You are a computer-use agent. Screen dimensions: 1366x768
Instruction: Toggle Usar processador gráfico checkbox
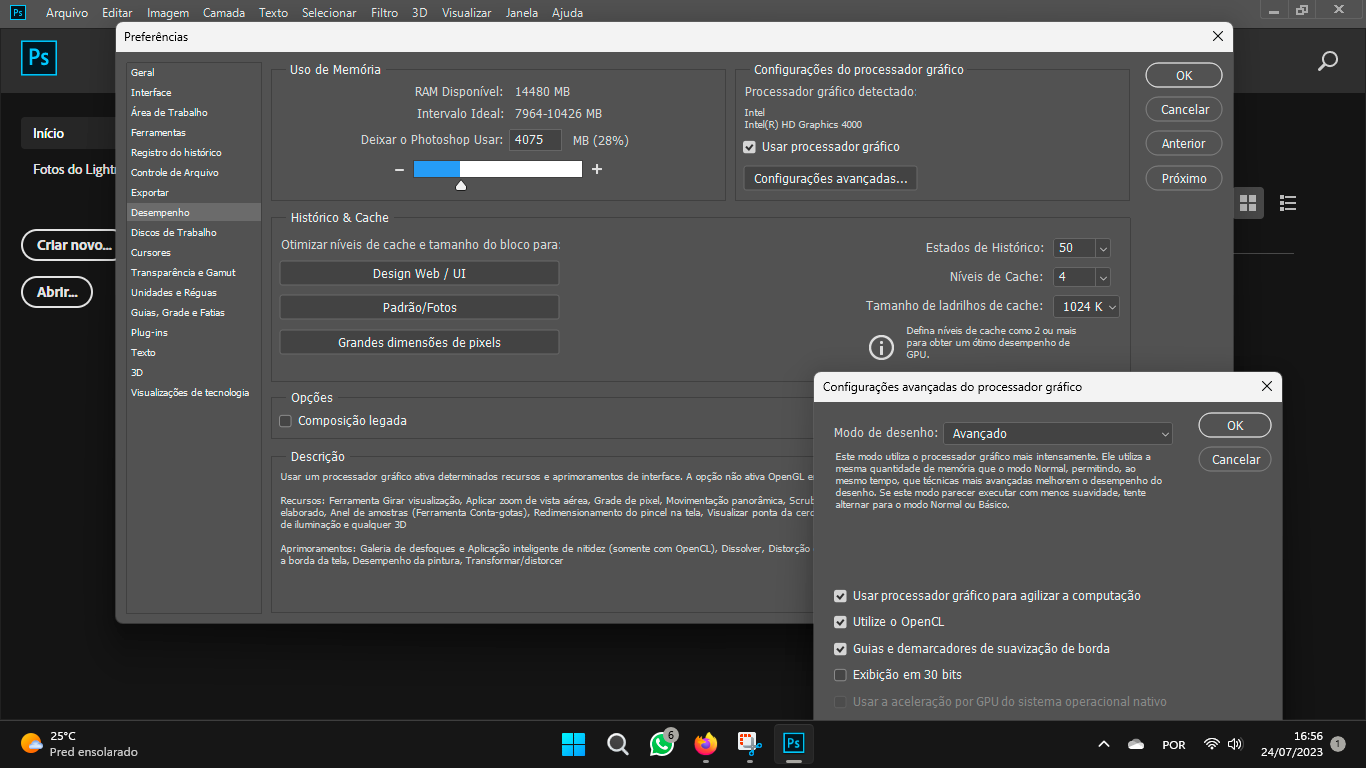click(749, 147)
